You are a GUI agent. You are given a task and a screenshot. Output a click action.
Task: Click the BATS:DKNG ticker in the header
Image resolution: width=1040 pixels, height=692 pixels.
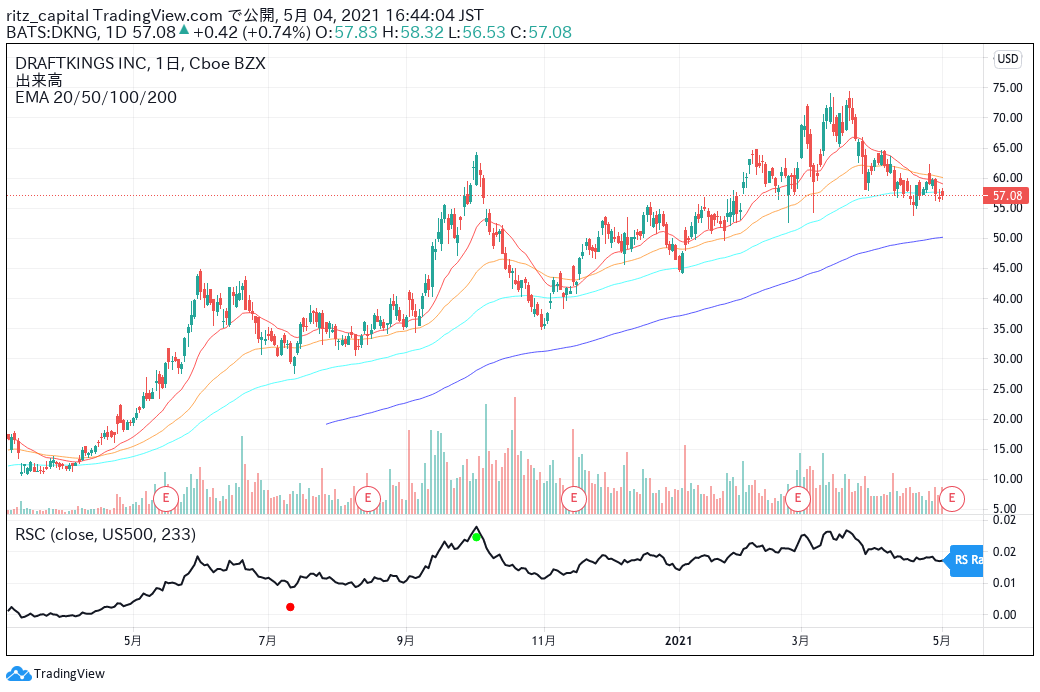pos(53,33)
